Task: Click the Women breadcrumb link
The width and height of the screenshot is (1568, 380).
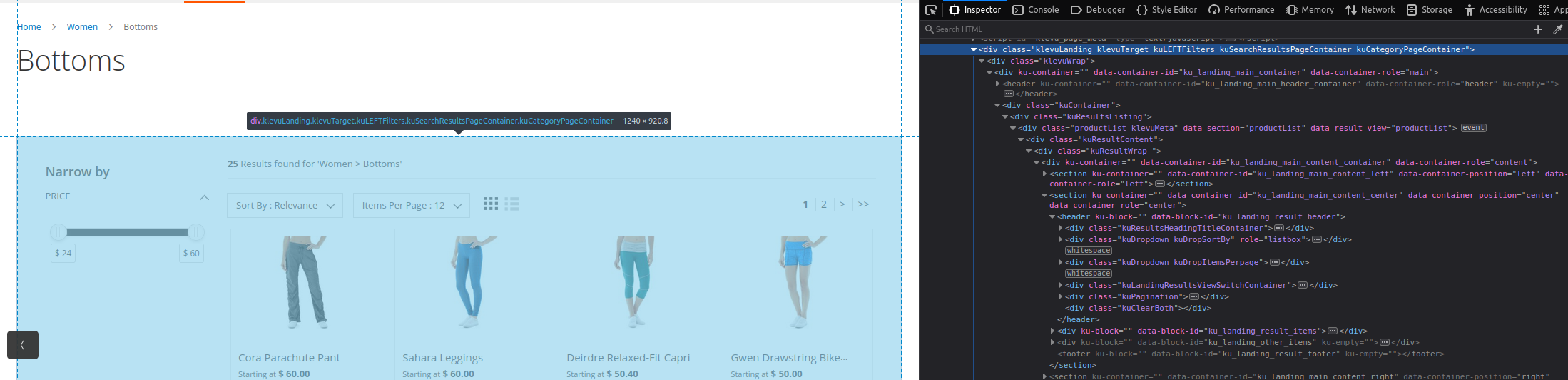Action: coord(82,27)
